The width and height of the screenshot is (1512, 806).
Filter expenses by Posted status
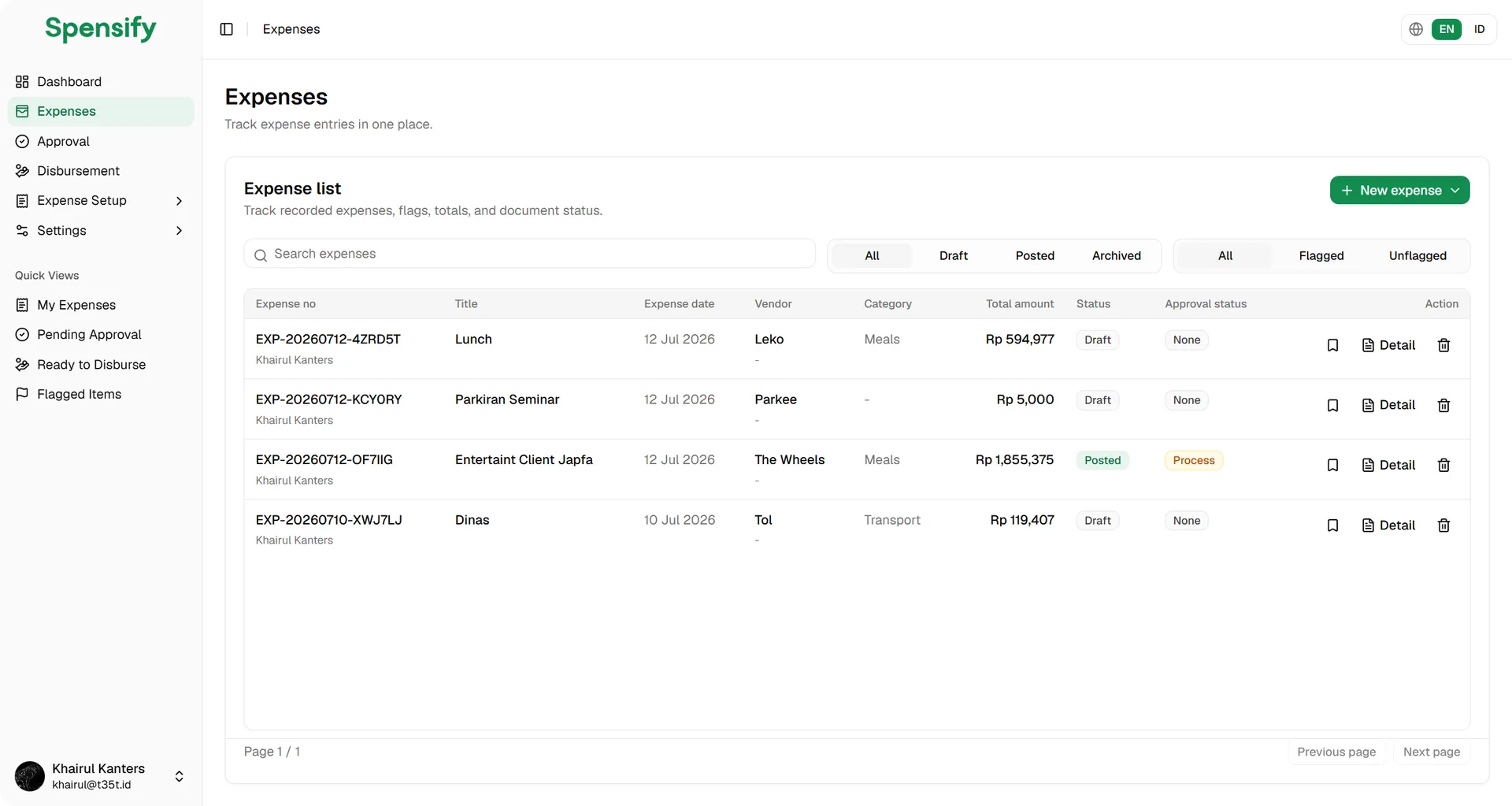pos(1035,256)
